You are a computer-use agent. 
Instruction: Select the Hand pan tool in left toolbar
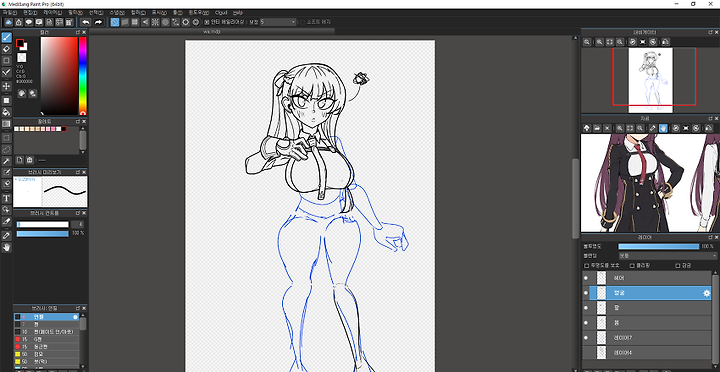pyautogui.click(x=6, y=248)
